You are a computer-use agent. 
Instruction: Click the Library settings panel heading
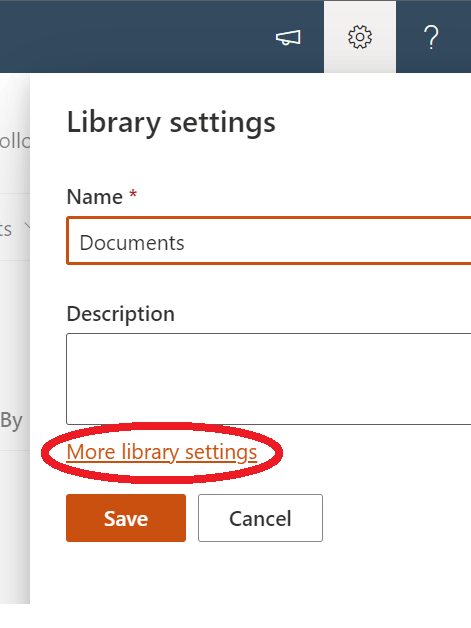point(171,123)
